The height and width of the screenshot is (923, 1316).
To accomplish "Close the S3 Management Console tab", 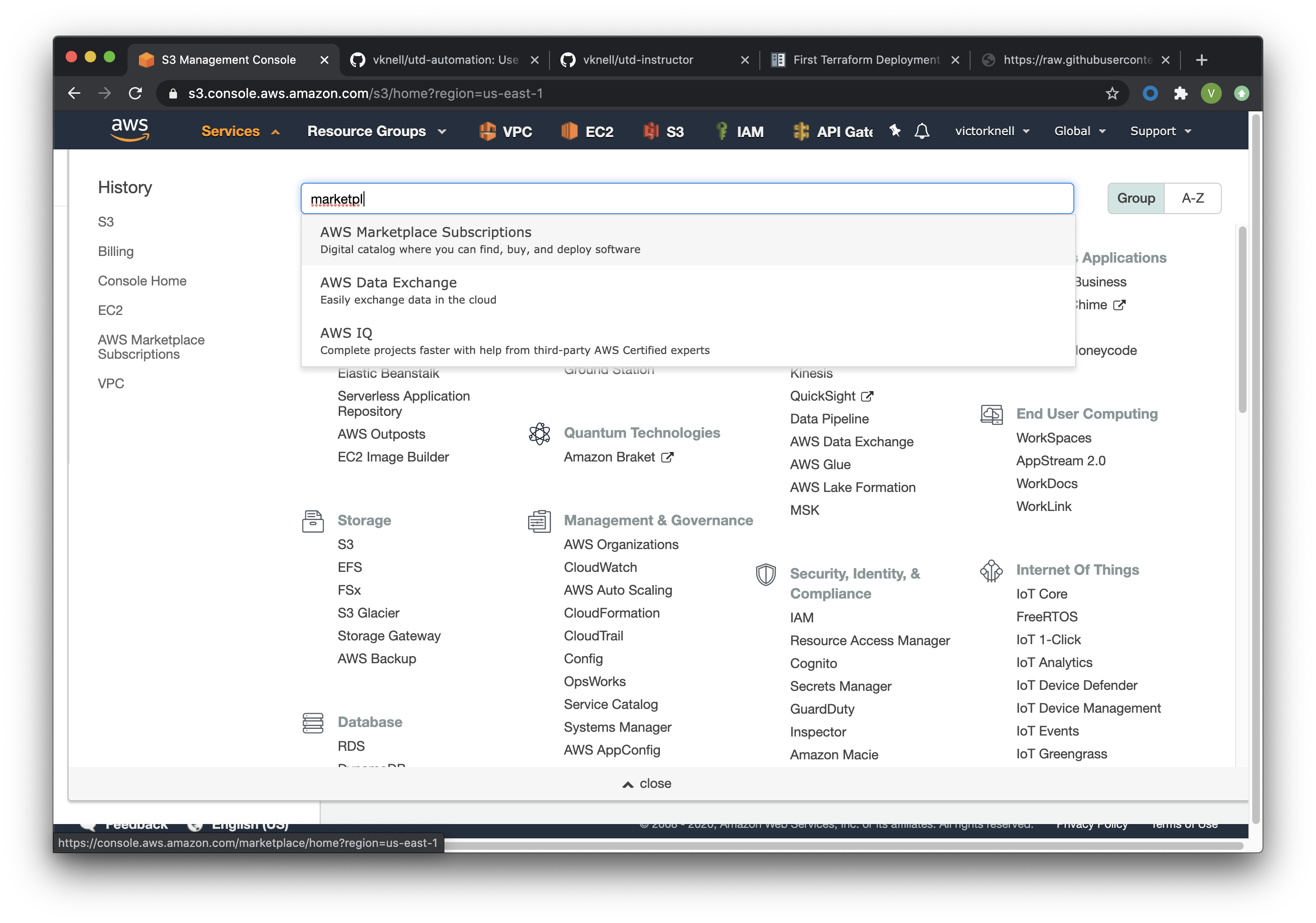I will (x=324, y=59).
